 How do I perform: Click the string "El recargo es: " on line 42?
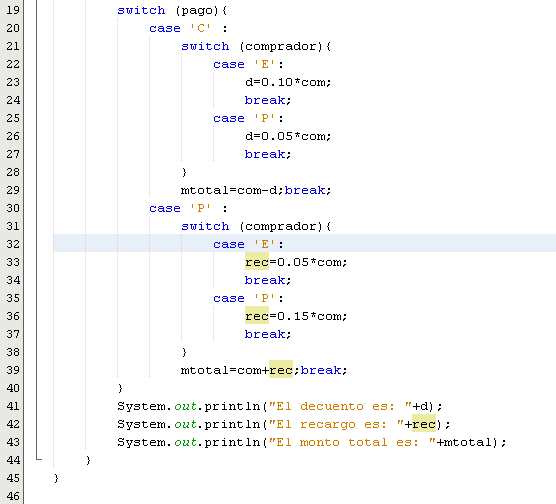[x=336, y=424]
